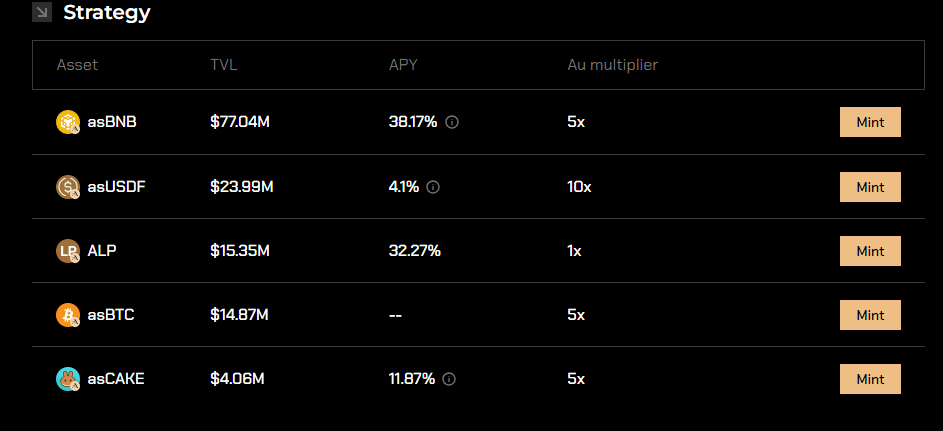Screen dimensions: 943x431
Task: Sort by the TVL column header
Action: (224, 65)
